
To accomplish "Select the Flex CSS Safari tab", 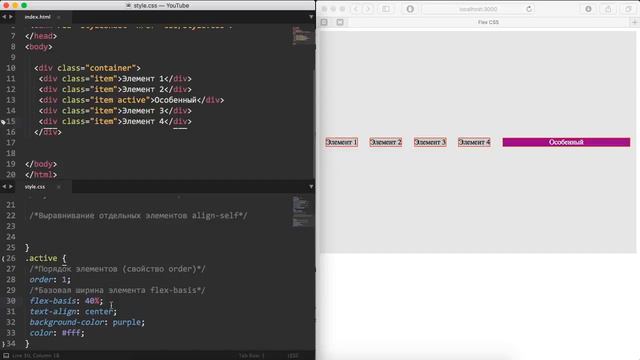I will [x=488, y=22].
